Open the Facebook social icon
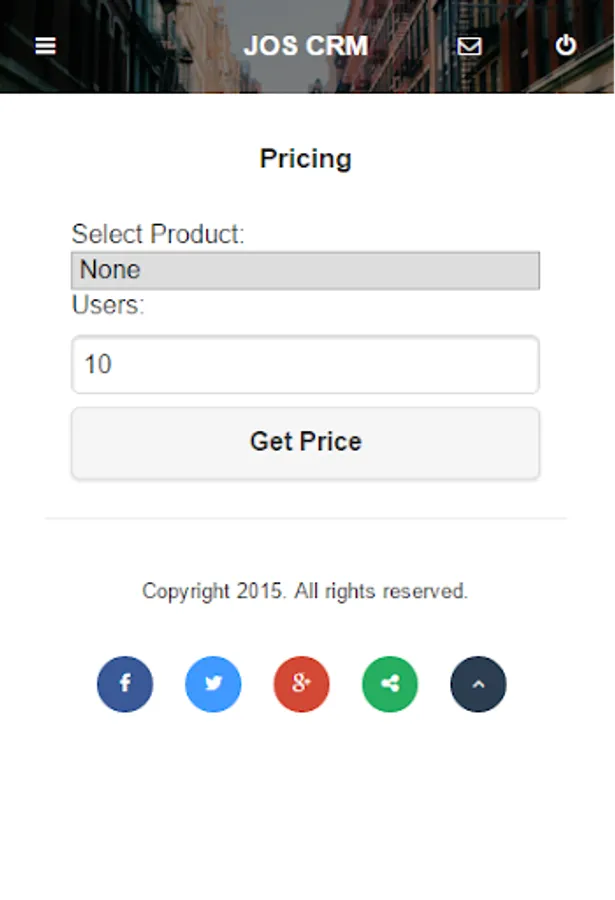 125,684
